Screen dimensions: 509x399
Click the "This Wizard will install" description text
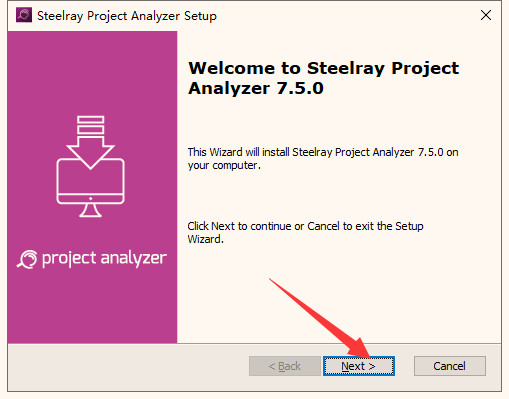[323, 159]
